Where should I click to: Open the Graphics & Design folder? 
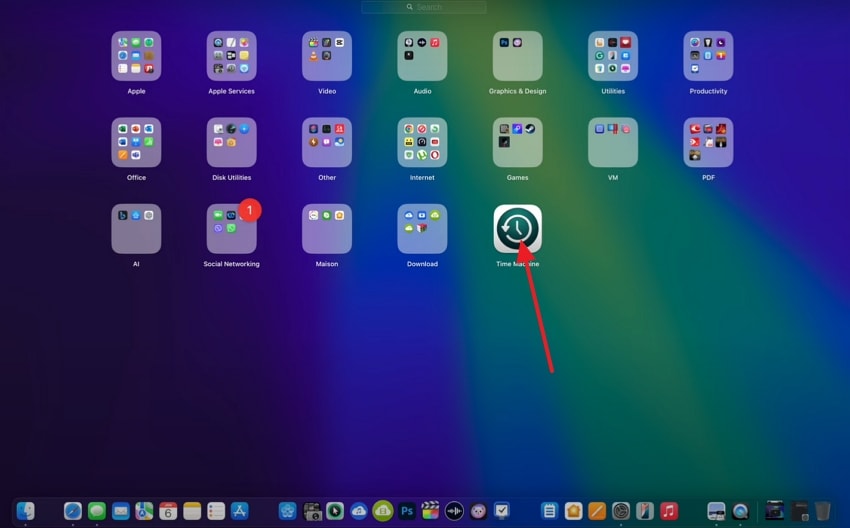point(518,56)
